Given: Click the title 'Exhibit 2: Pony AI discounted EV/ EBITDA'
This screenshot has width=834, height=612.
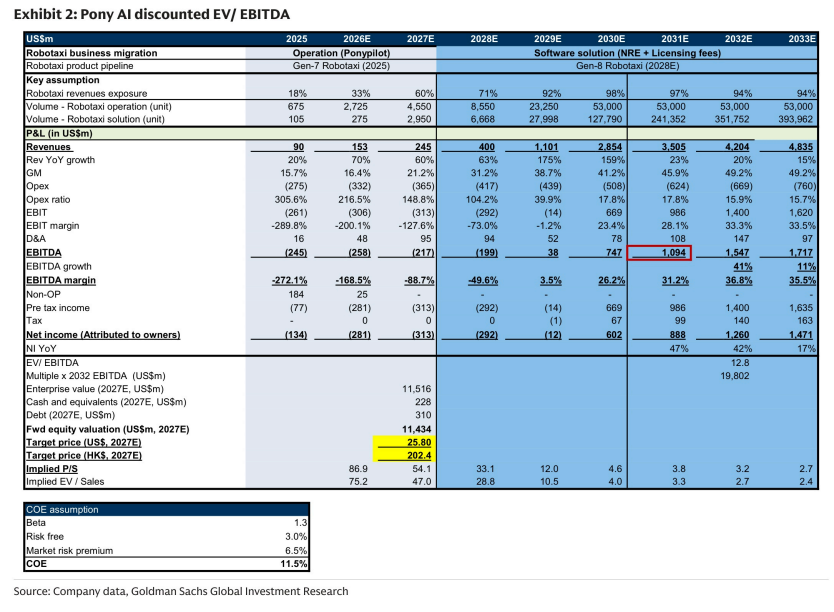Looking at the screenshot, I should [x=152, y=14].
